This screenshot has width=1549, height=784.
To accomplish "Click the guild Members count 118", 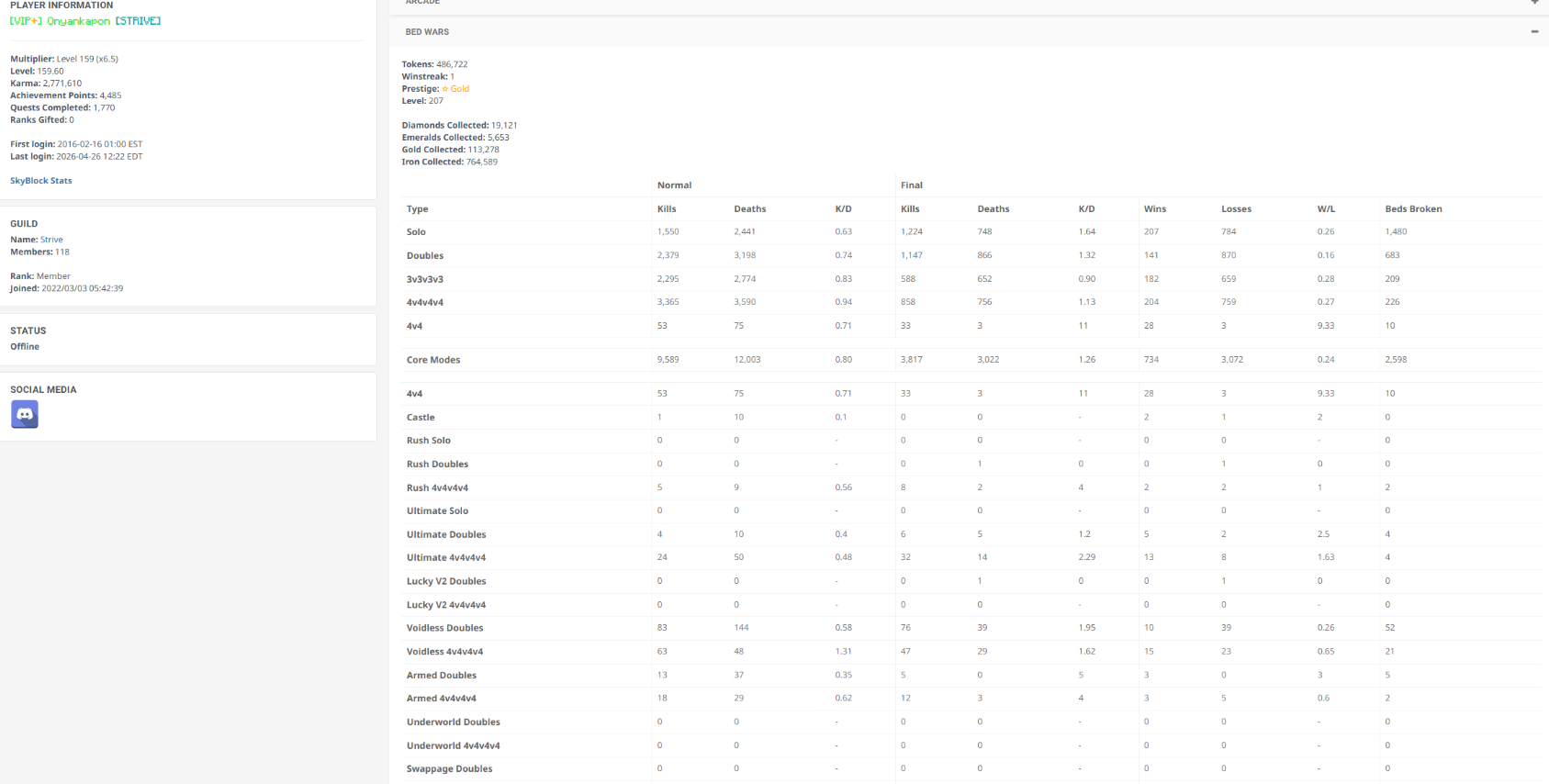I will coord(62,252).
